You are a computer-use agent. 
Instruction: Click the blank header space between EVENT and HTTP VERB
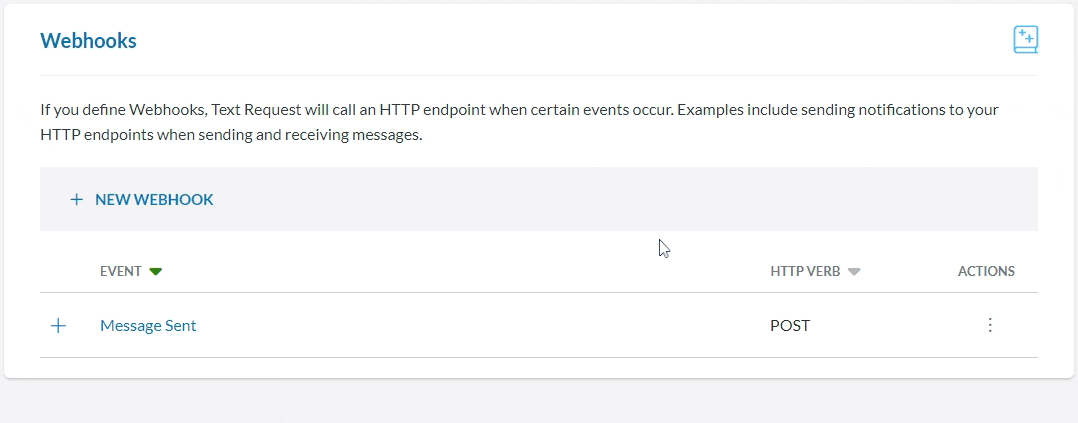(460, 271)
